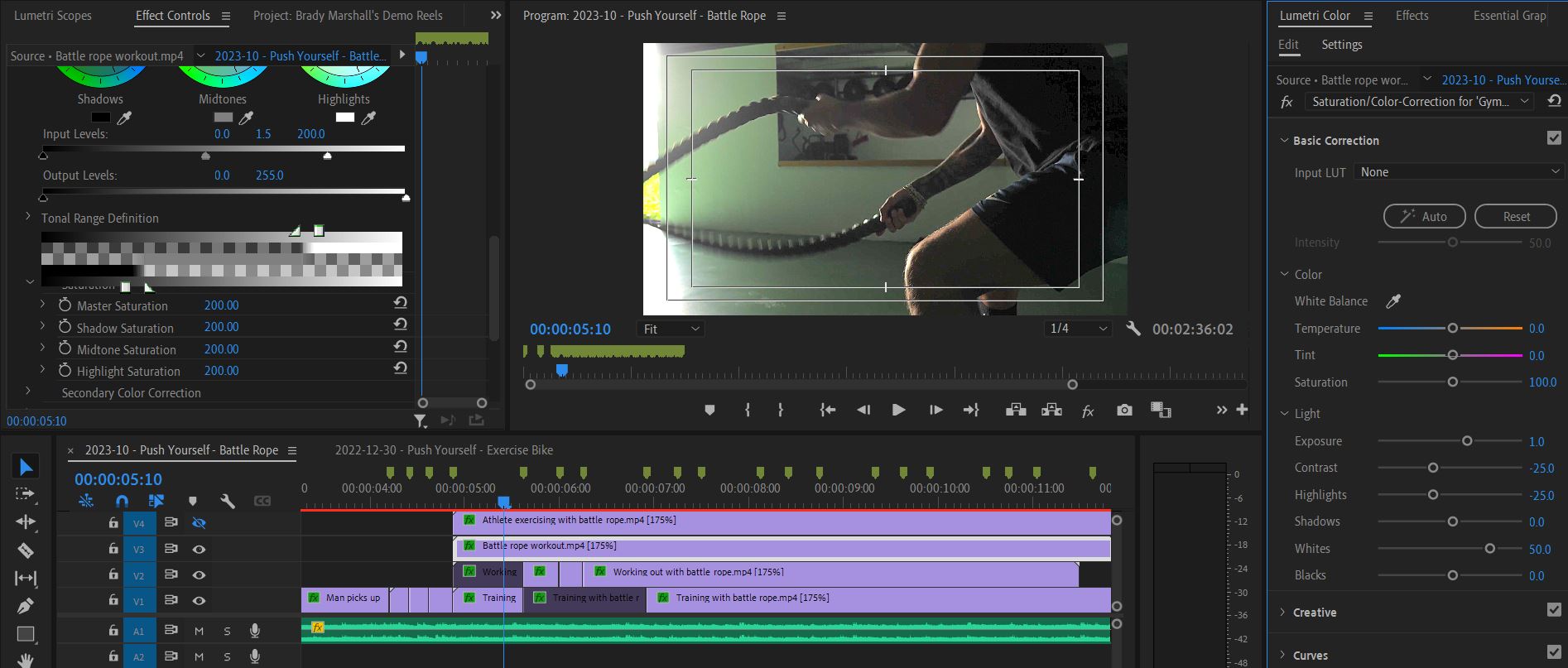Click the Auto button

pos(1424,216)
